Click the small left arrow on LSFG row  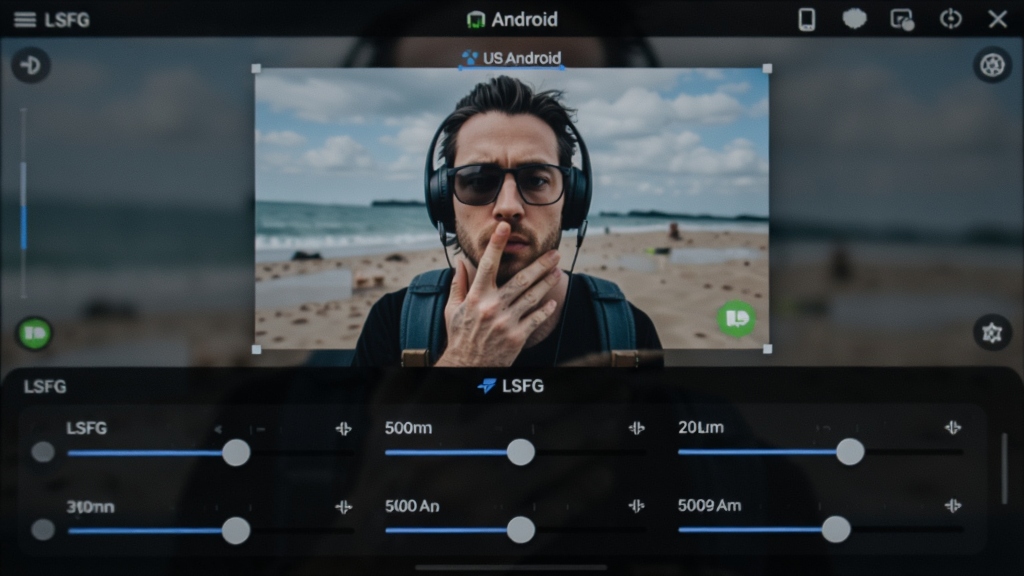pos(218,429)
